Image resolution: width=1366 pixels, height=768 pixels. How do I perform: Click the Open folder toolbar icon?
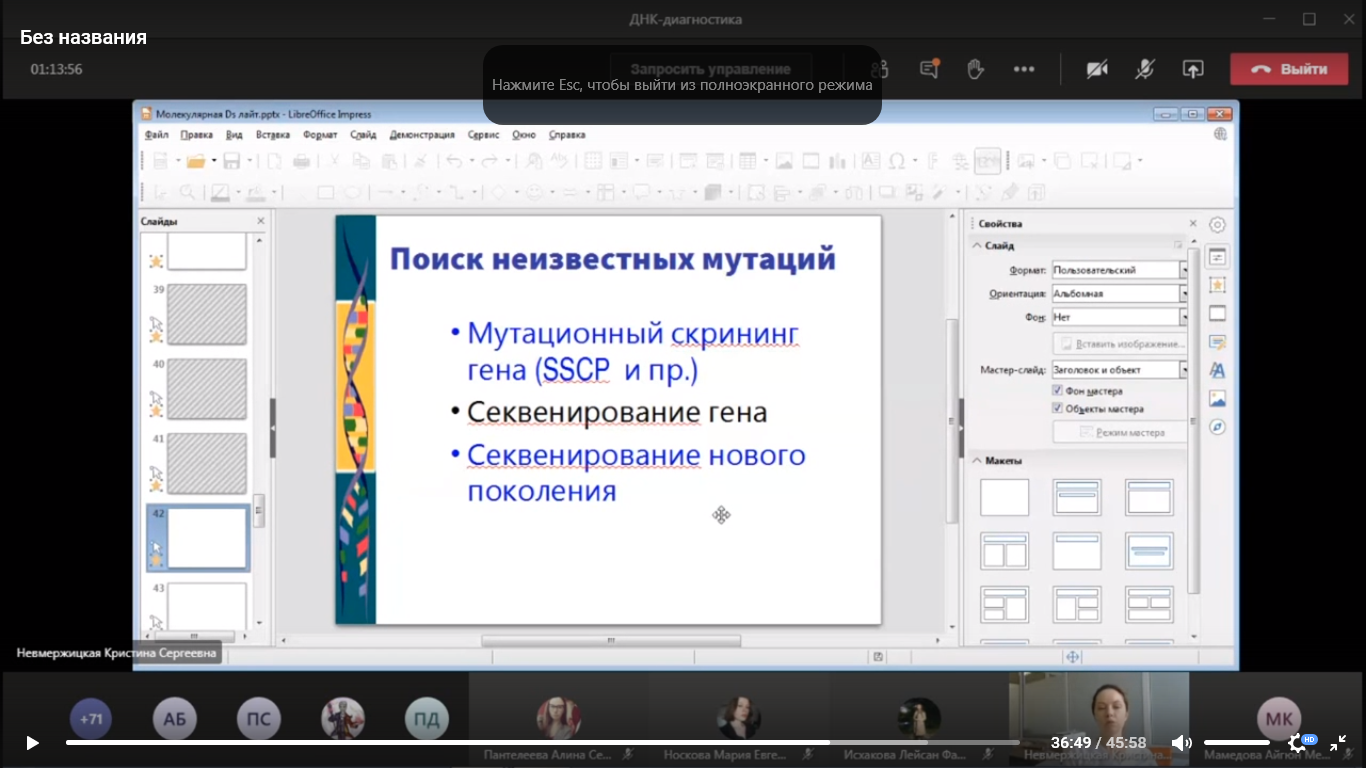(195, 161)
